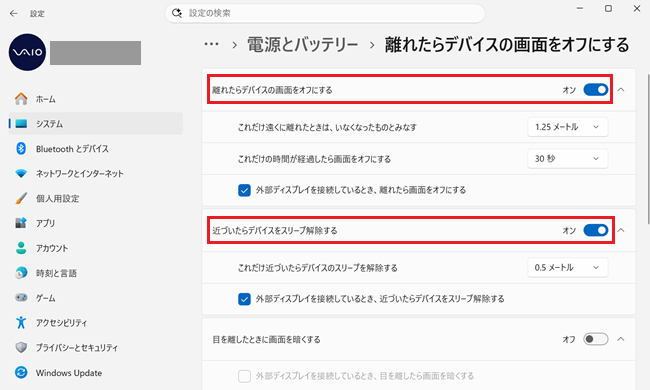
Task: Click the back arrow icon
Action: pos(14,14)
